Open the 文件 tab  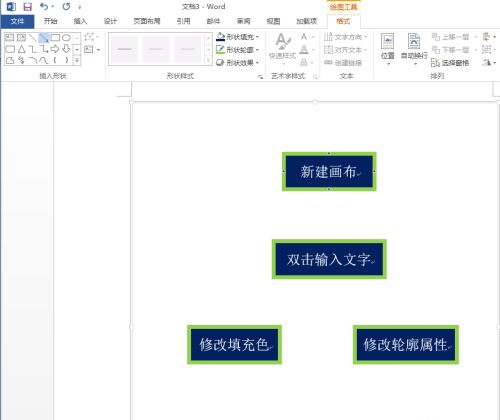pyautogui.click(x=17, y=21)
